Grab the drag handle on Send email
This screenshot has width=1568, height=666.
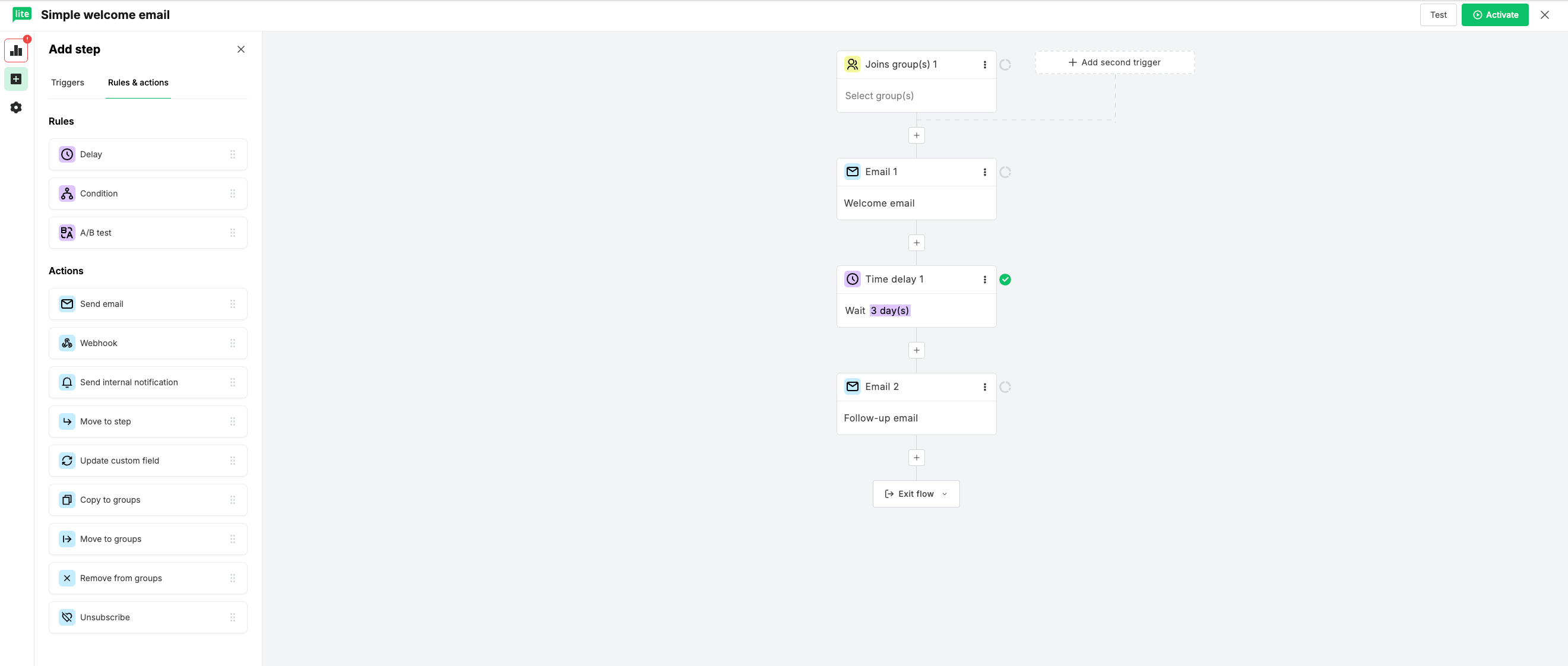pos(233,304)
